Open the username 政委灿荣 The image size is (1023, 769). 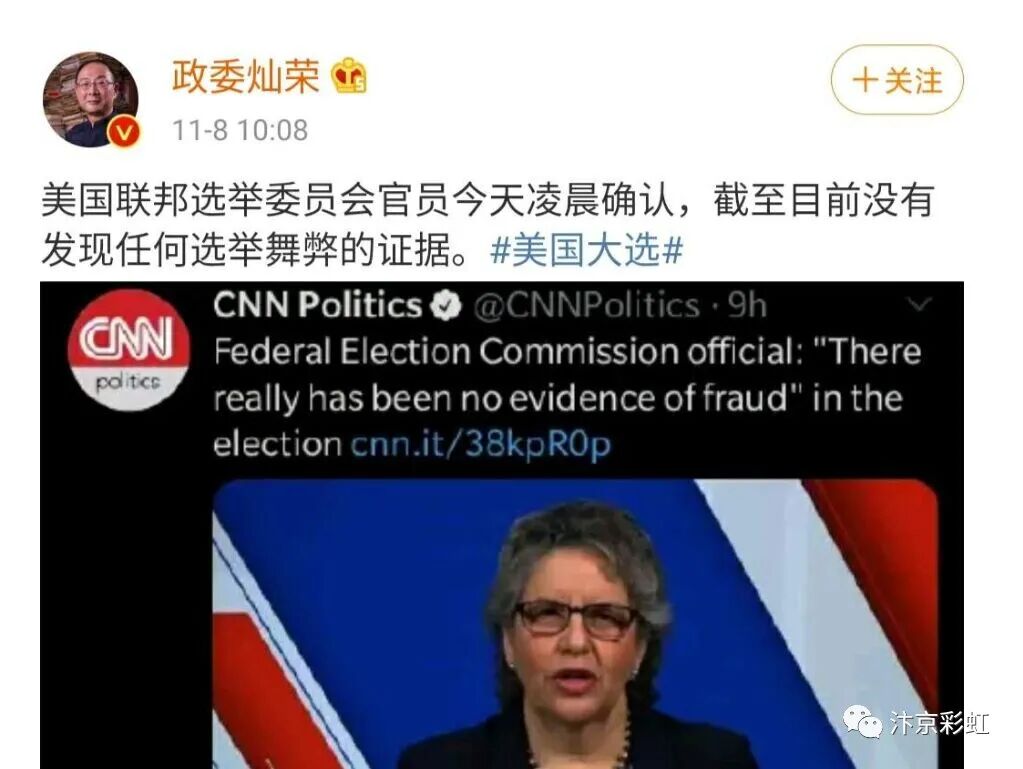point(245,77)
